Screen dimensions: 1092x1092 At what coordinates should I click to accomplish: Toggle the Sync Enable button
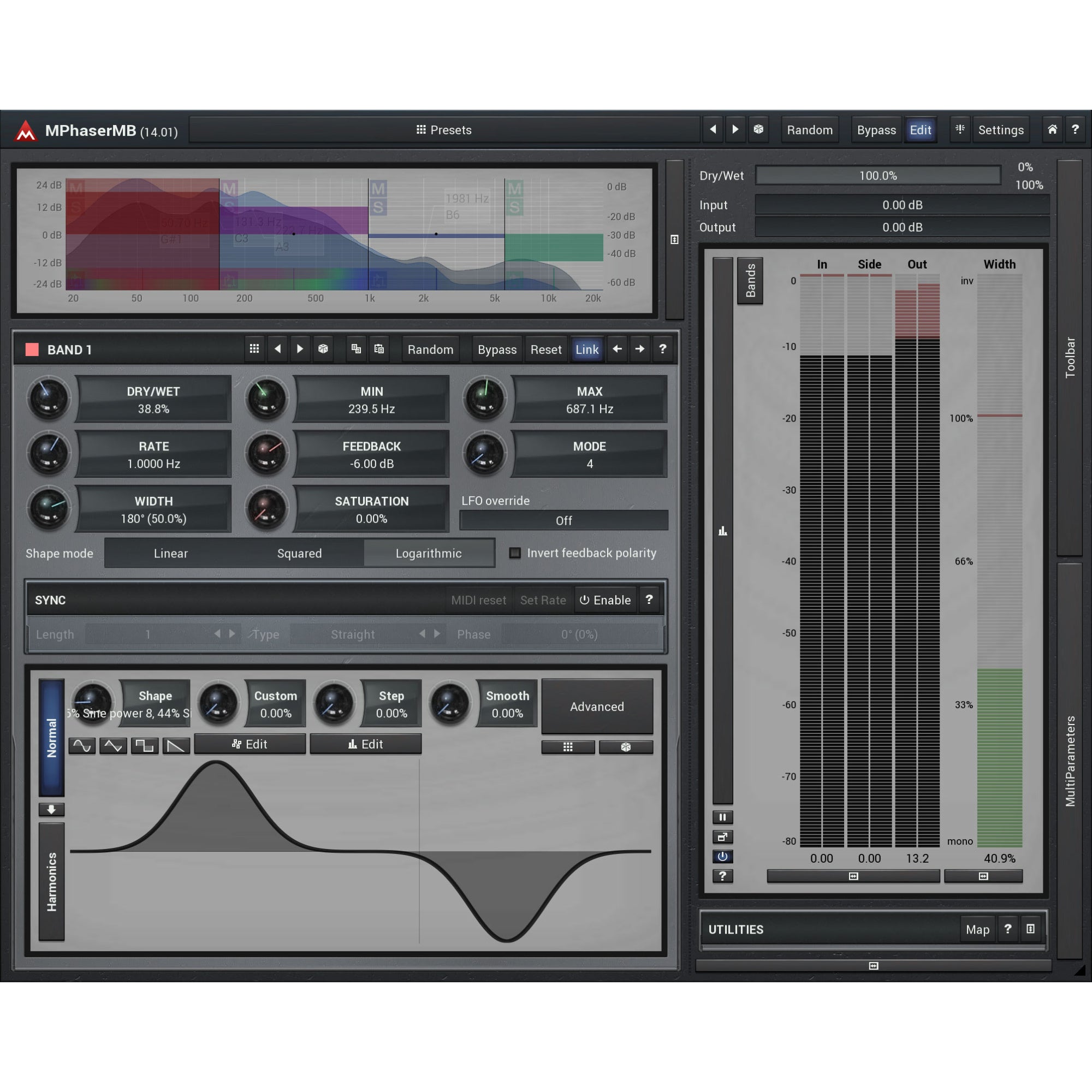tap(606, 600)
